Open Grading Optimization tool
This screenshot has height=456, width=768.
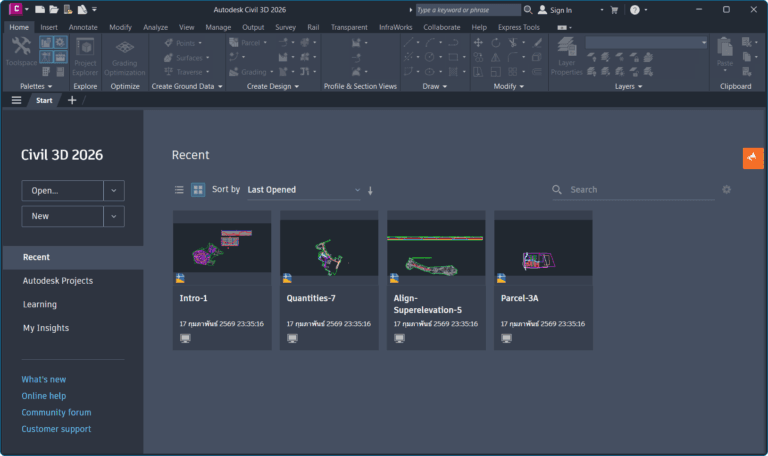(x=124, y=57)
